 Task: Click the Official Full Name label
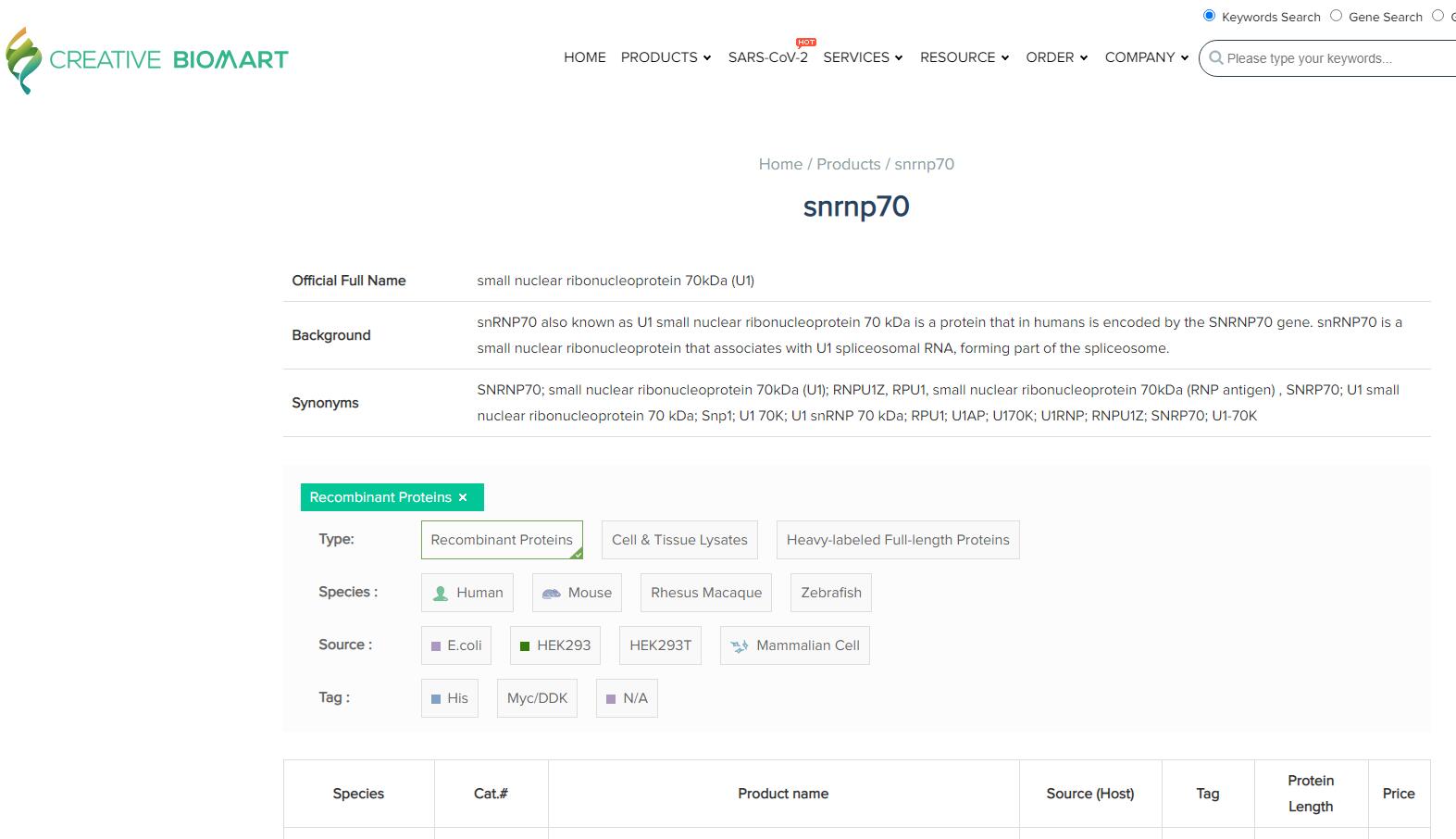click(349, 281)
